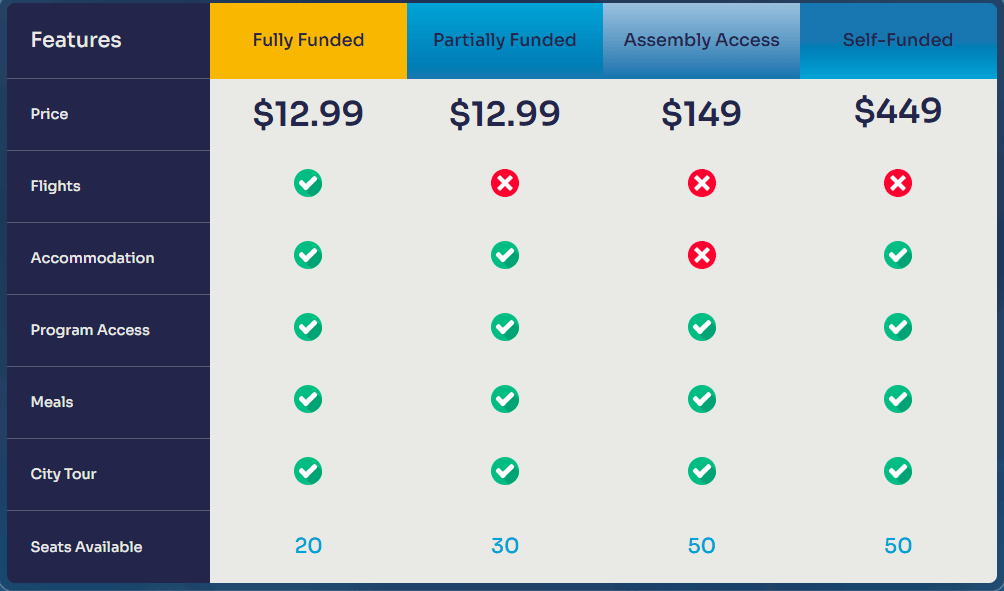Click the Program Access checkmark under Partially Funded

(x=505, y=327)
